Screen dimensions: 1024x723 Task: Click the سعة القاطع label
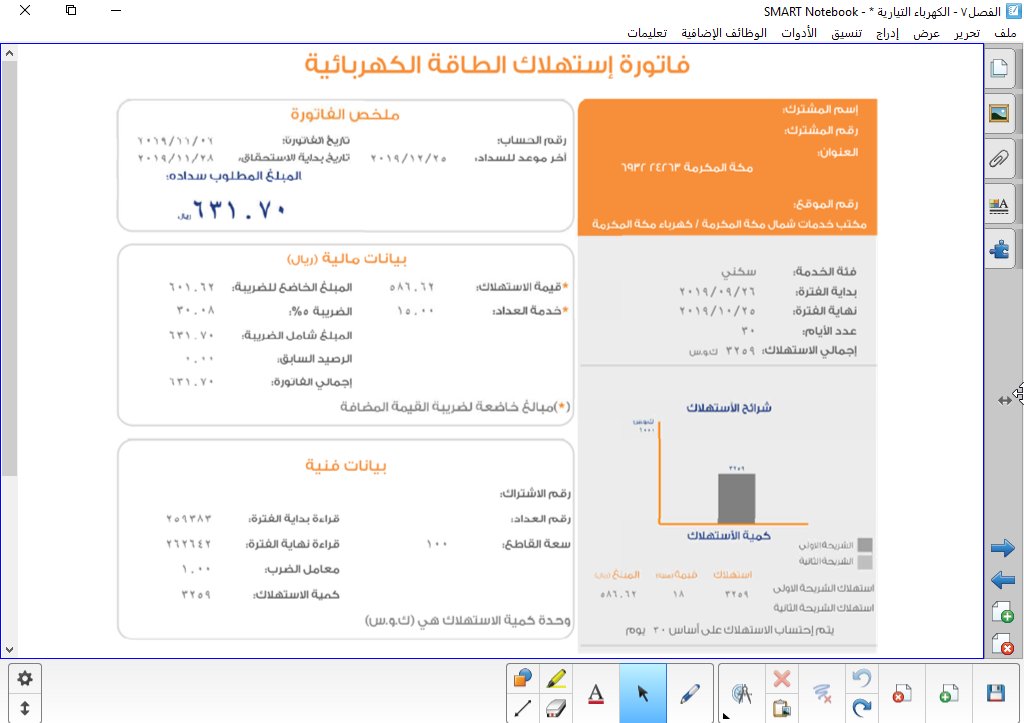tap(536, 544)
